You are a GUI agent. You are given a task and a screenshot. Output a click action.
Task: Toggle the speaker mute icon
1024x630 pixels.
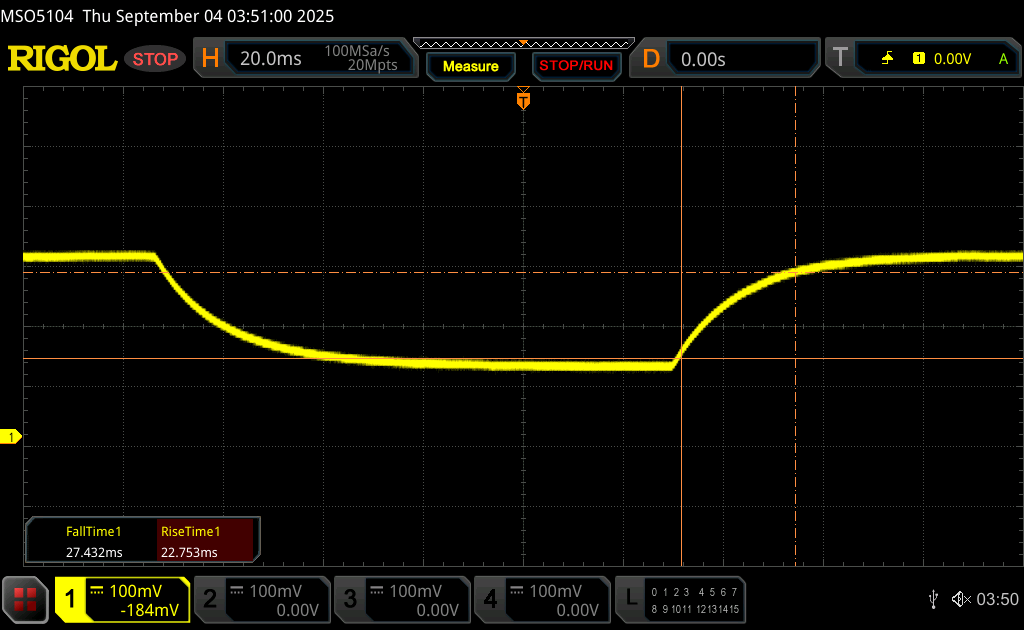click(960, 599)
